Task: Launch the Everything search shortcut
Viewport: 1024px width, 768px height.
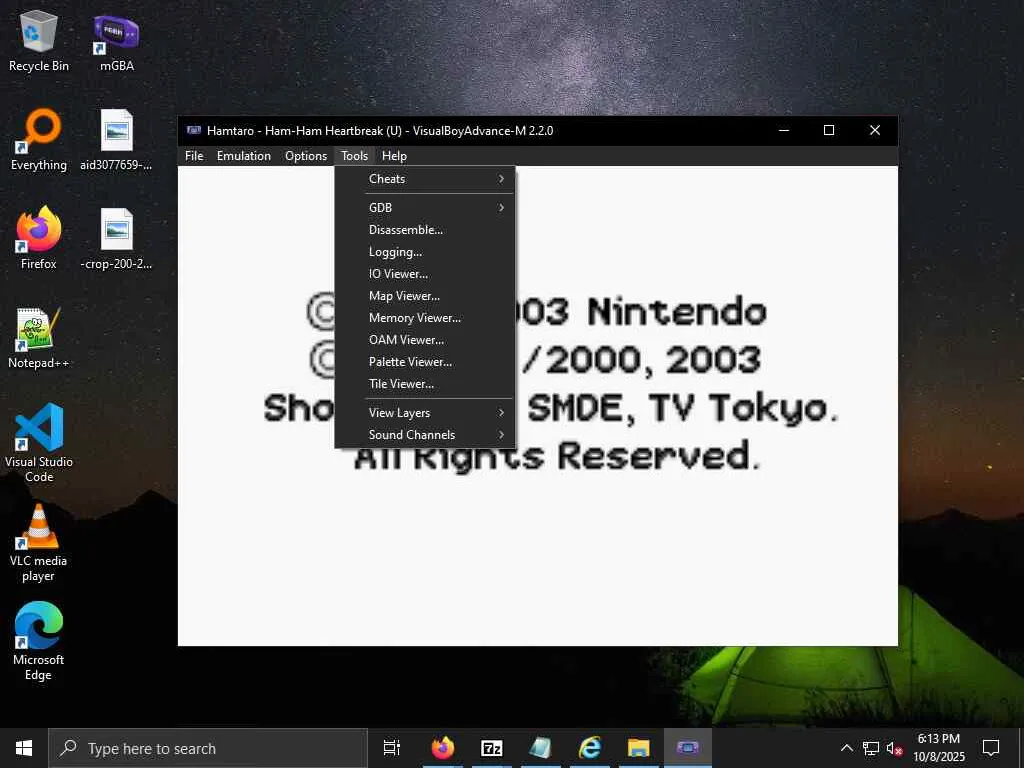Action: 39,140
